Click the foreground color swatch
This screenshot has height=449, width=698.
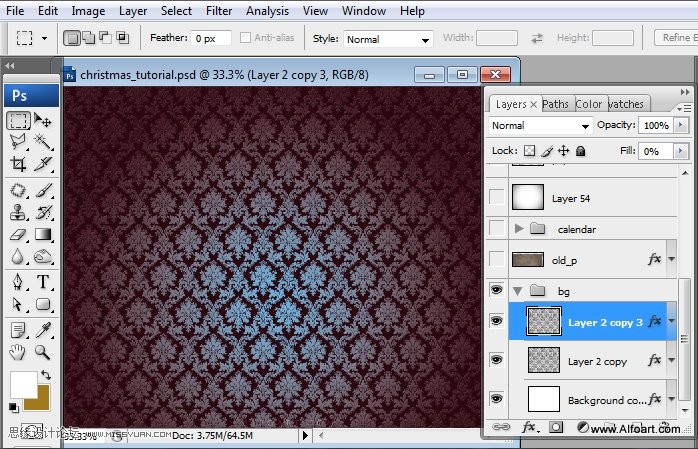pos(23,384)
